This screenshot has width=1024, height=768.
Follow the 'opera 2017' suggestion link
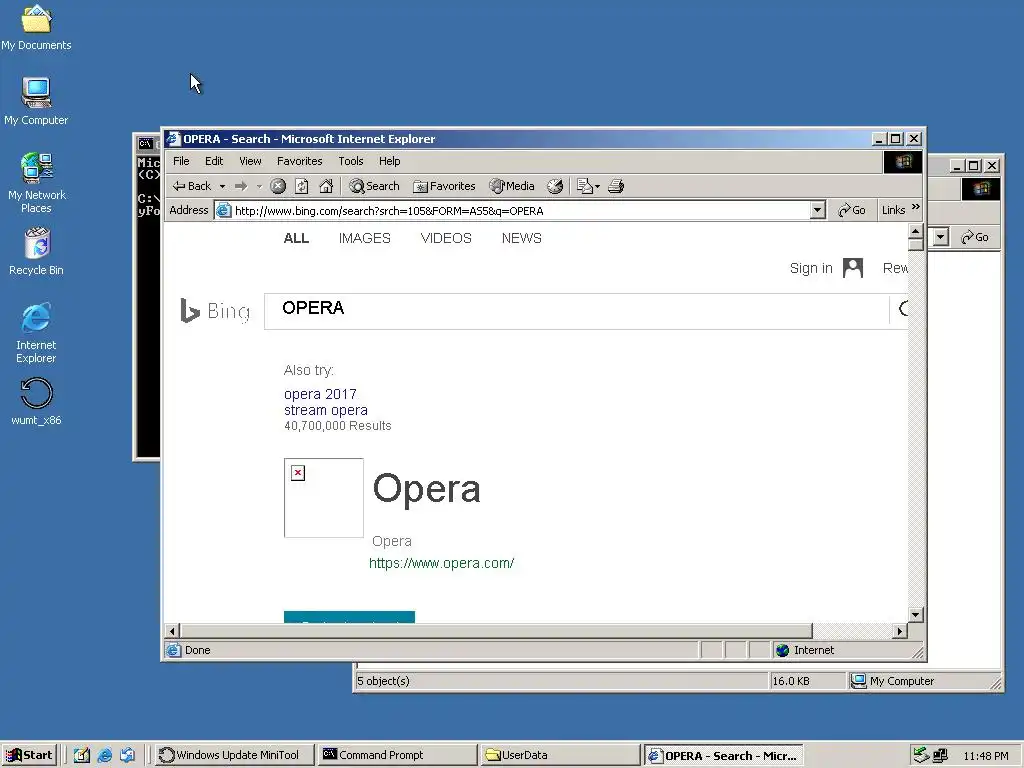pyautogui.click(x=320, y=394)
